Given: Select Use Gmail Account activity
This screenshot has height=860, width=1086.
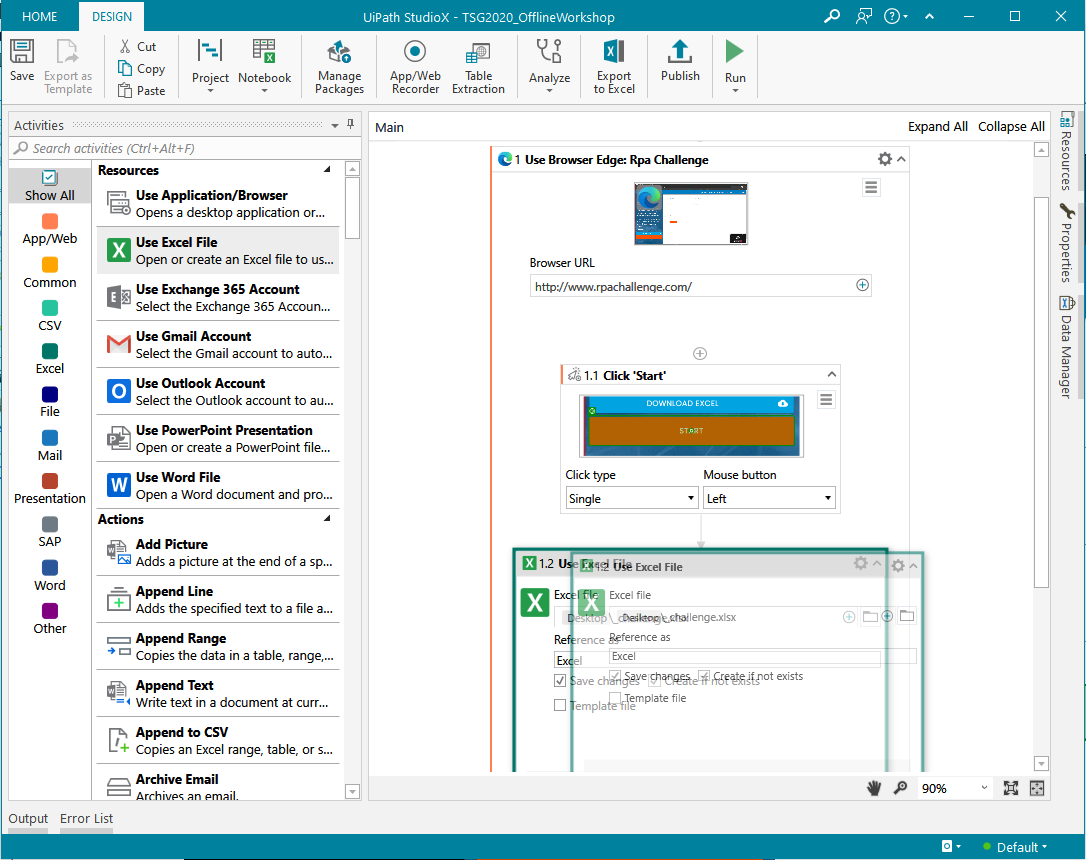Looking at the screenshot, I should [218, 345].
